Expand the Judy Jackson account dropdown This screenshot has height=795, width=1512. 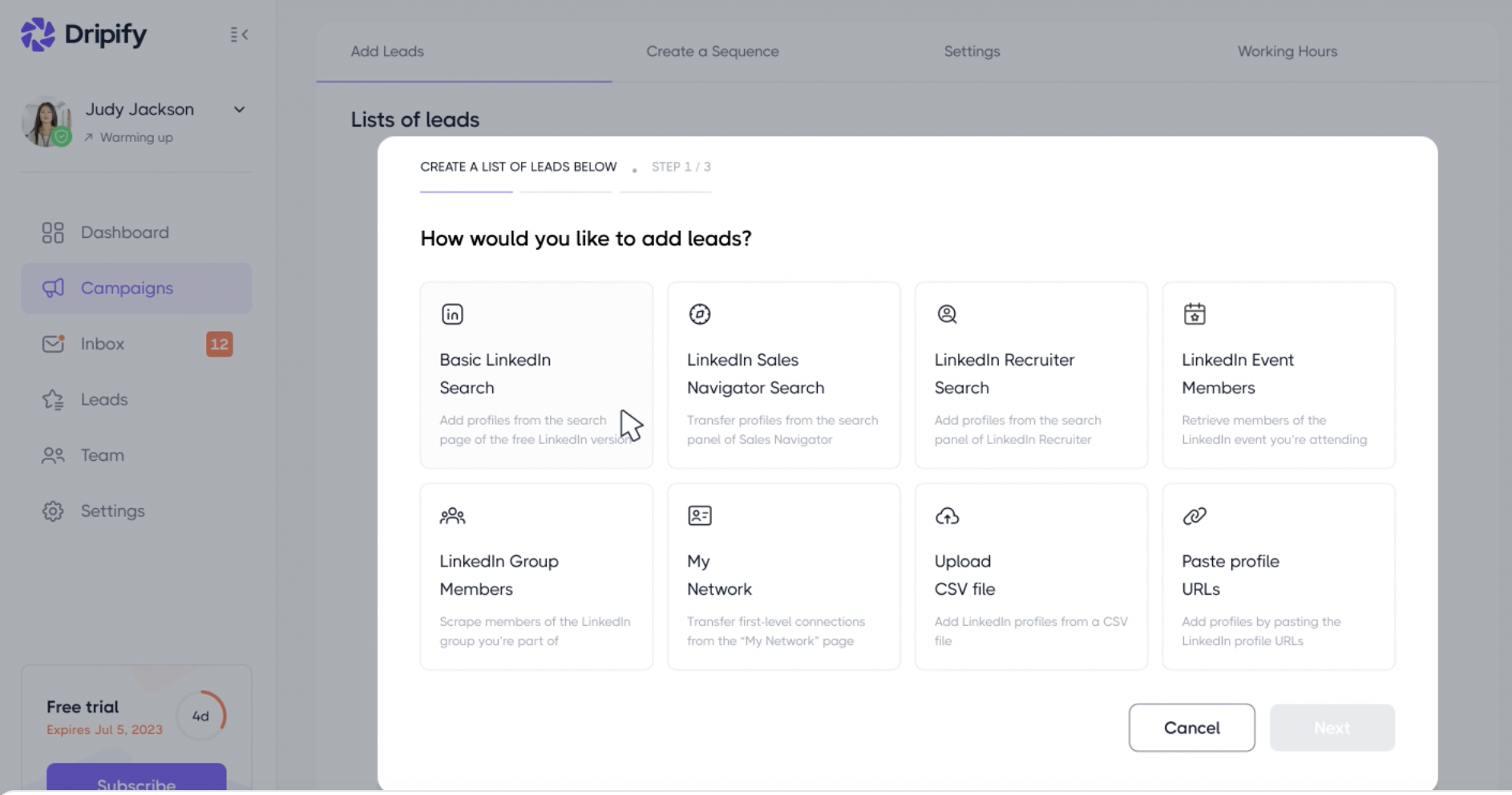tap(239, 110)
